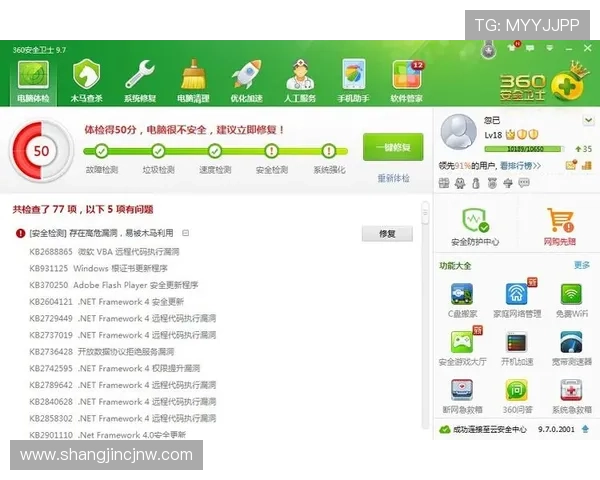Click the 一键修复 green button
Screen dimensions: 600x480
[393, 147]
